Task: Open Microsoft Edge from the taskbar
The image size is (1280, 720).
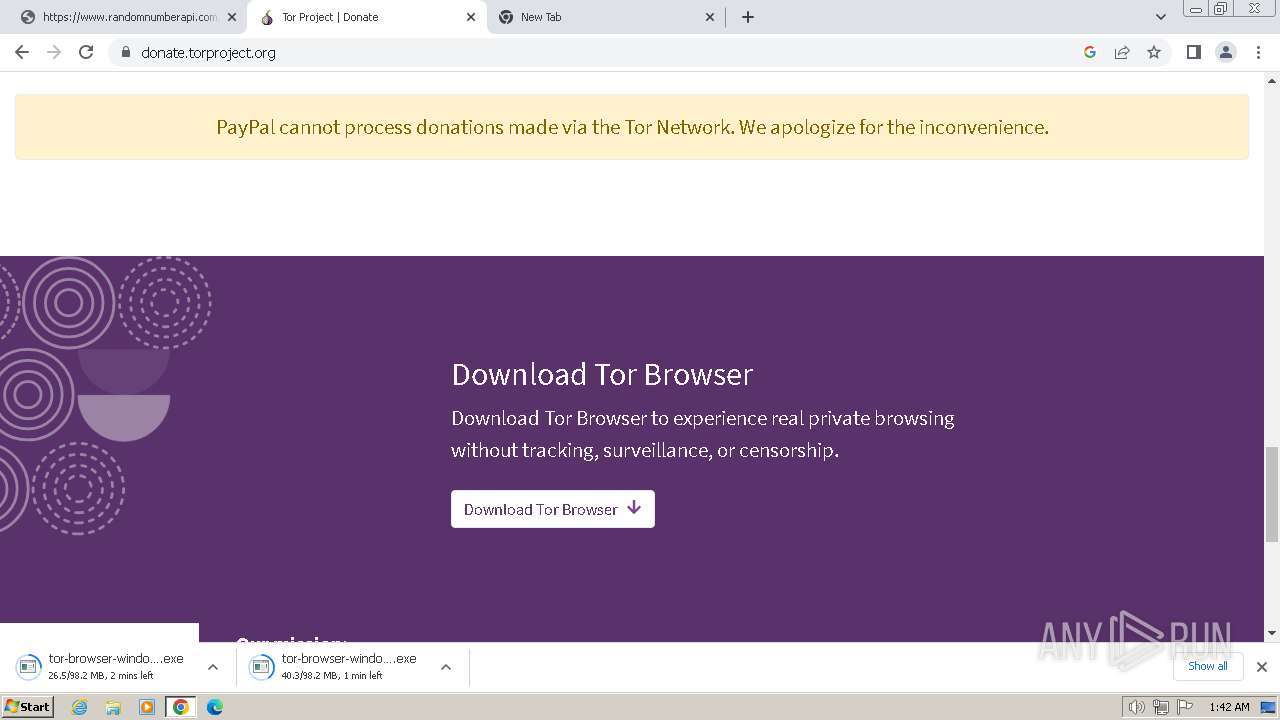Action: 214,707
